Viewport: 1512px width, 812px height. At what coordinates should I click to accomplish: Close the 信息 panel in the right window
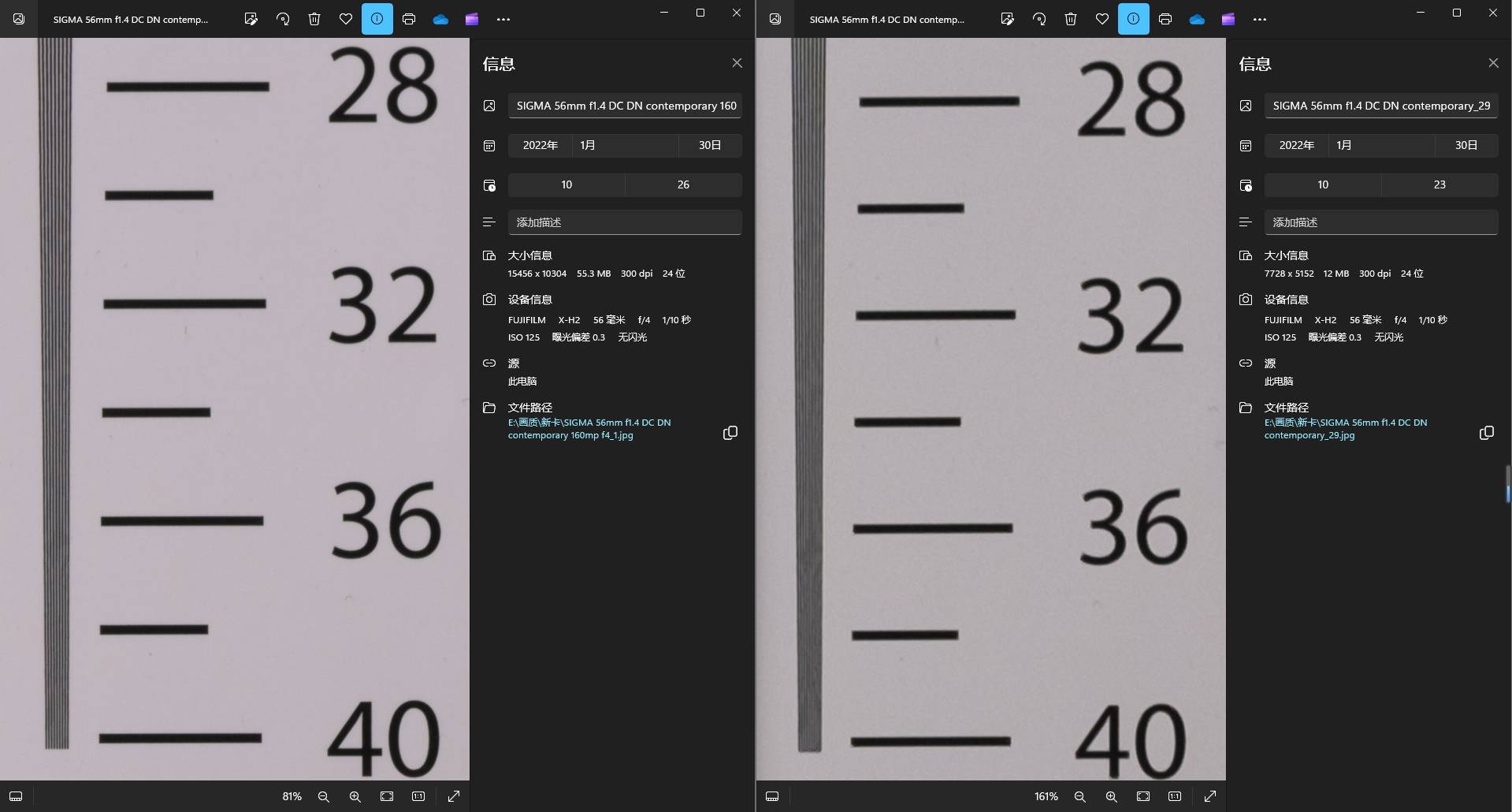(1493, 63)
